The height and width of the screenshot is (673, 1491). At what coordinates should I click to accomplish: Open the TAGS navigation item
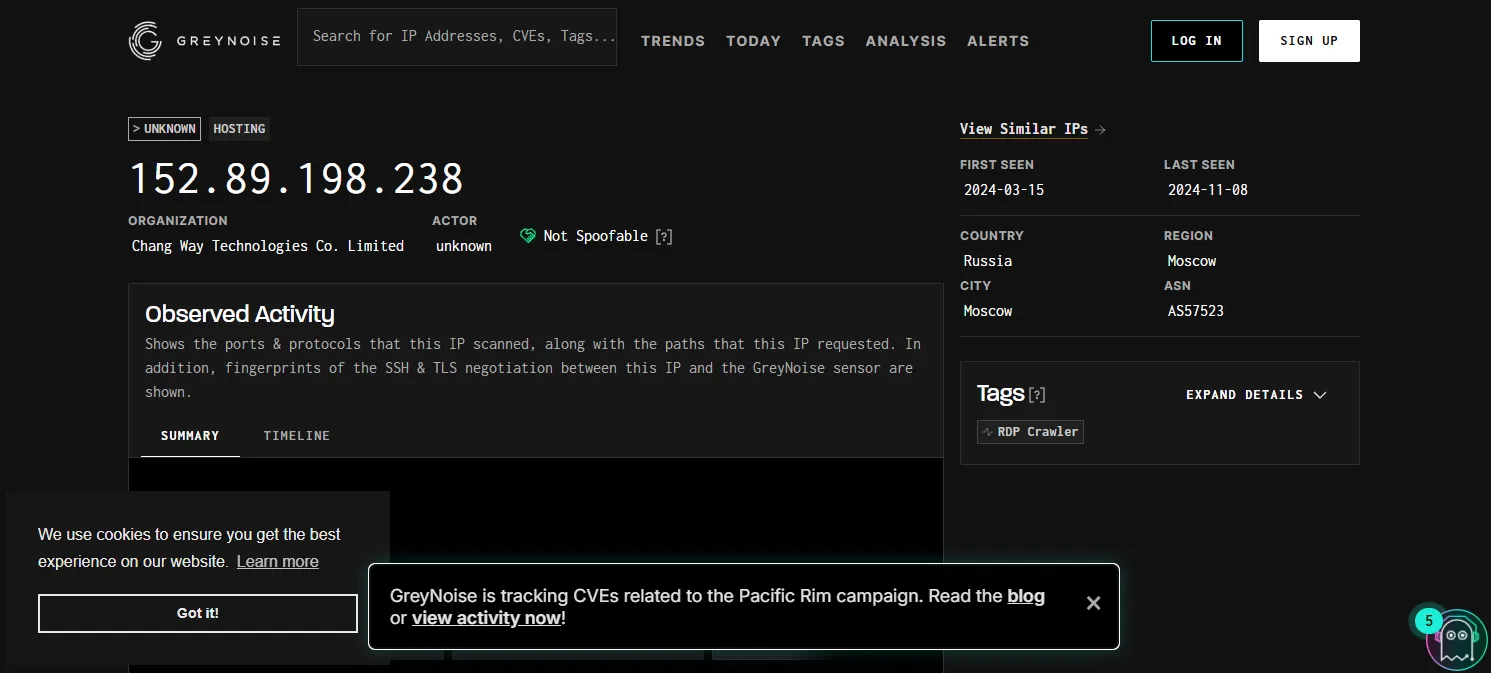[823, 41]
